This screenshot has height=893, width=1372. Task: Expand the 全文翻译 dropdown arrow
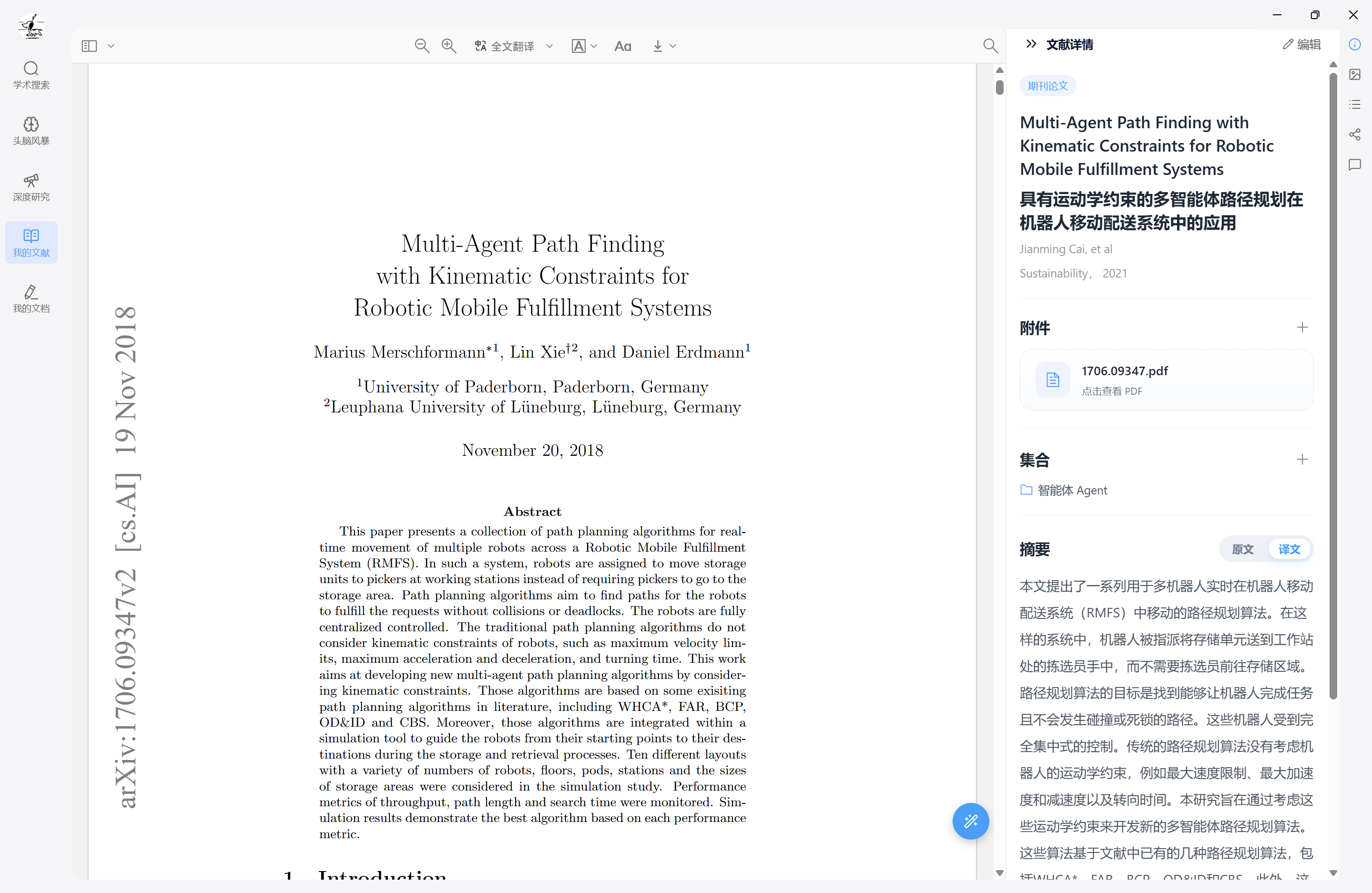[549, 46]
